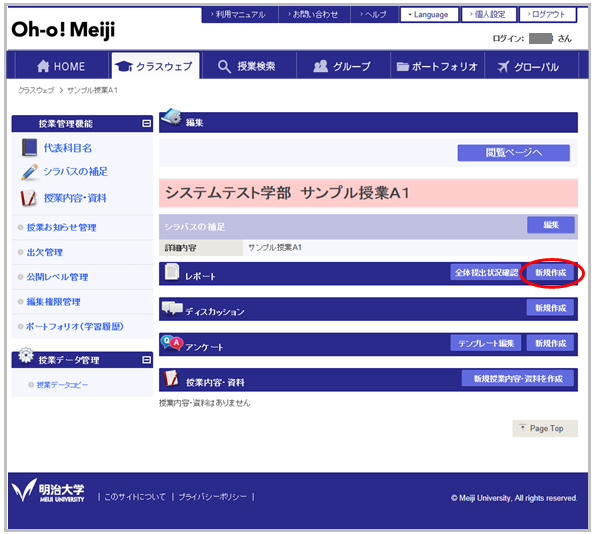Open 代表科目名 link in sidebar
This screenshot has width=596, height=534.
tap(68, 148)
